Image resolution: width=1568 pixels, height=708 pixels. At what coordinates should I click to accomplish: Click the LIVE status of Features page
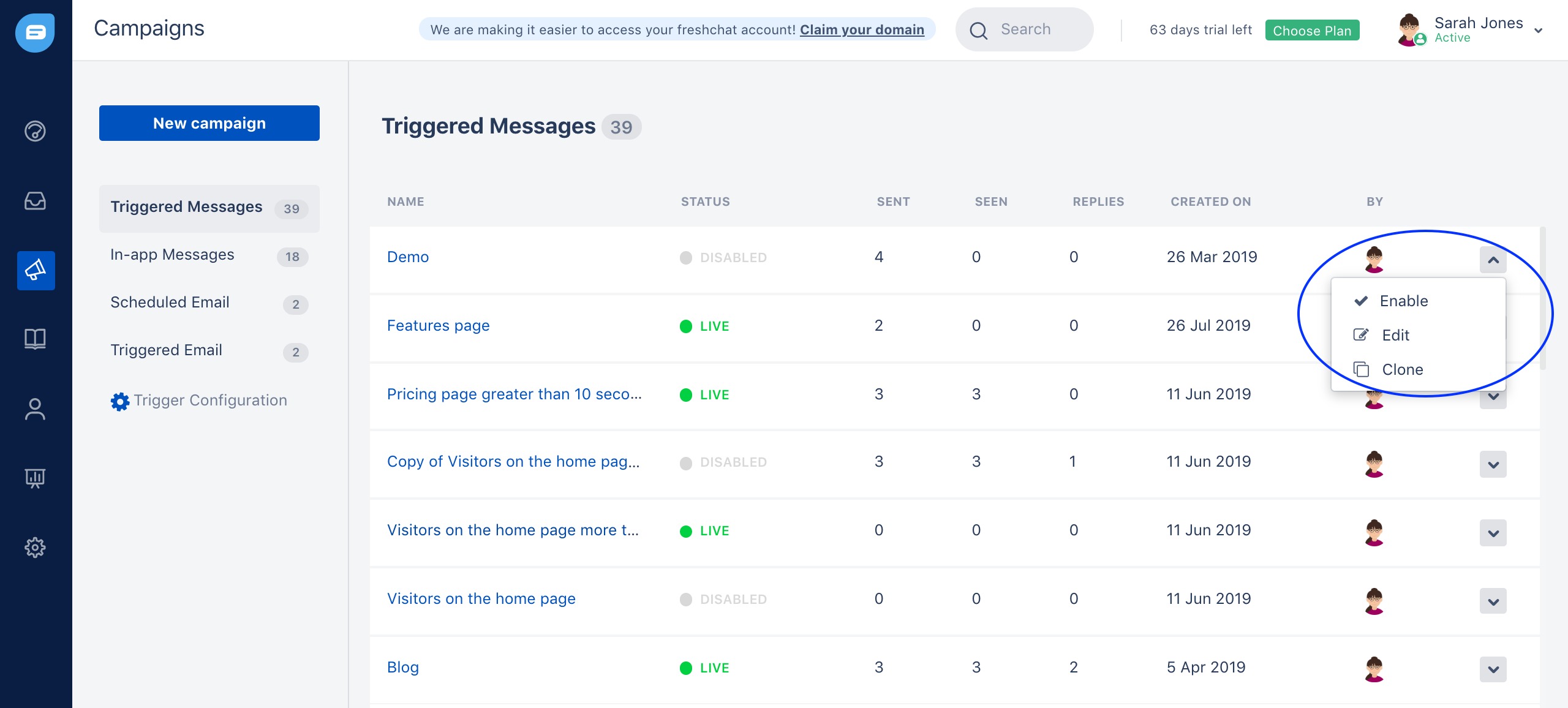click(x=705, y=326)
